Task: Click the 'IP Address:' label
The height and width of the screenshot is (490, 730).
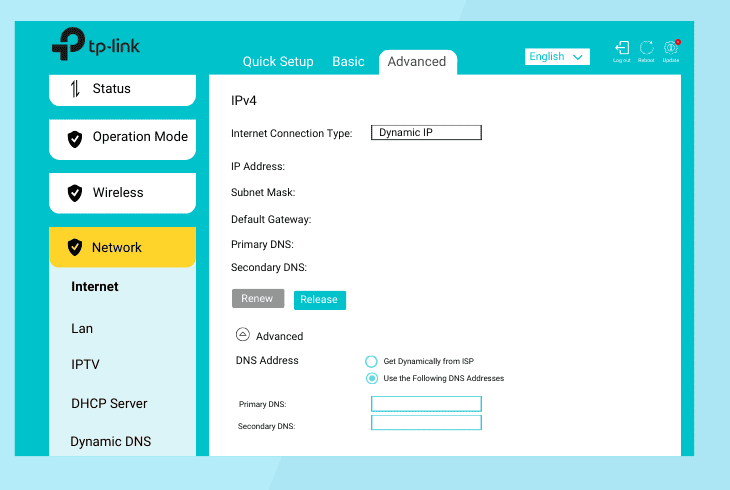Action: (258, 166)
